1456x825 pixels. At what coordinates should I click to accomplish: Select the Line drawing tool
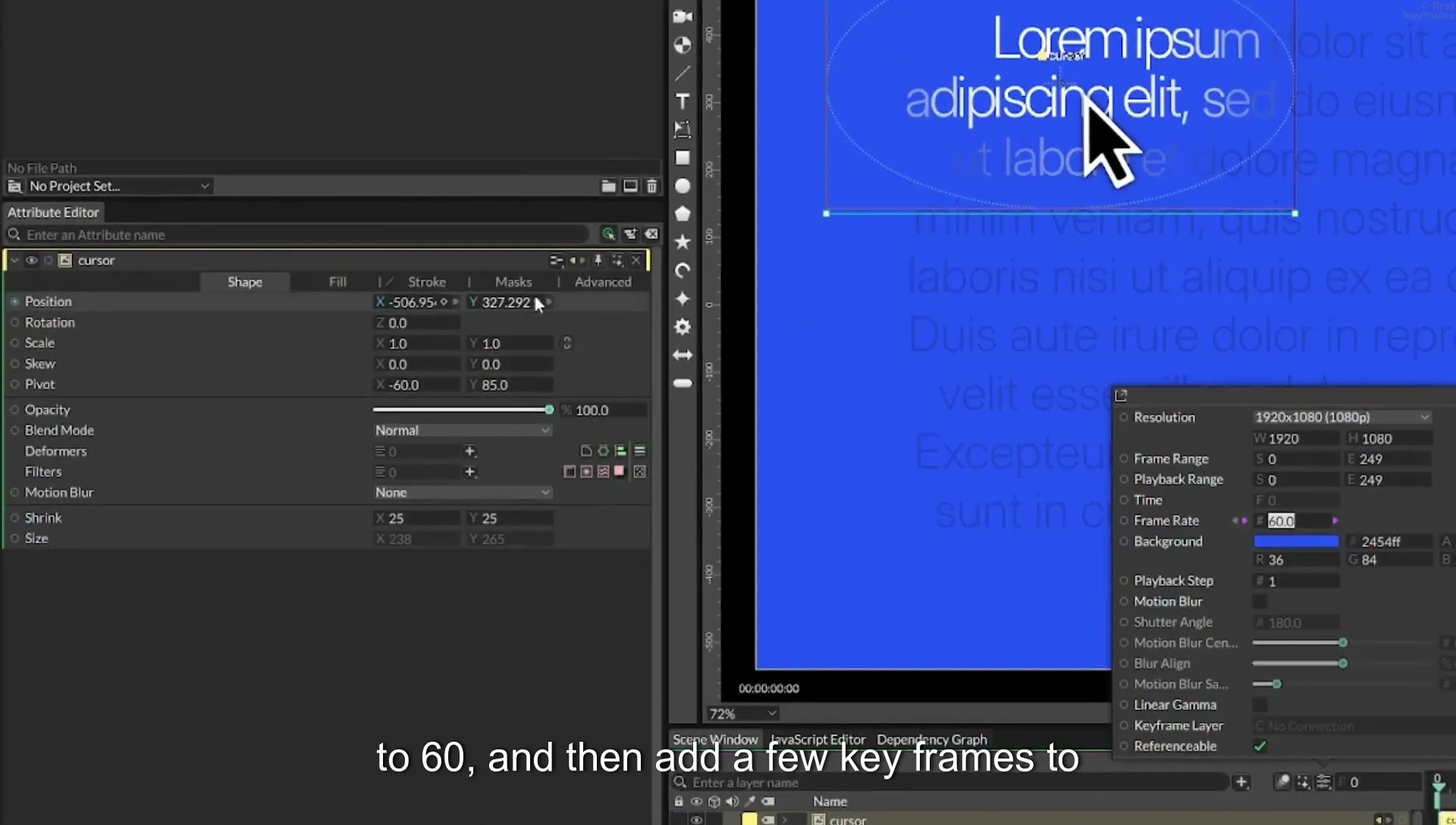682,74
